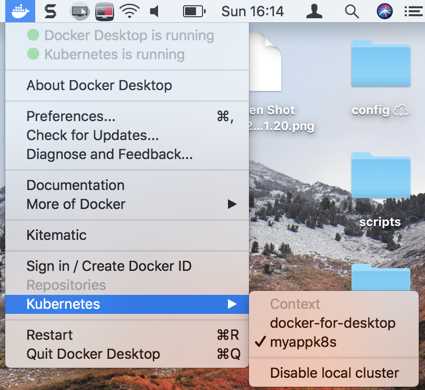This screenshot has width=425, height=390.
Task: Open Notification Center list icon
Action: [413, 11]
